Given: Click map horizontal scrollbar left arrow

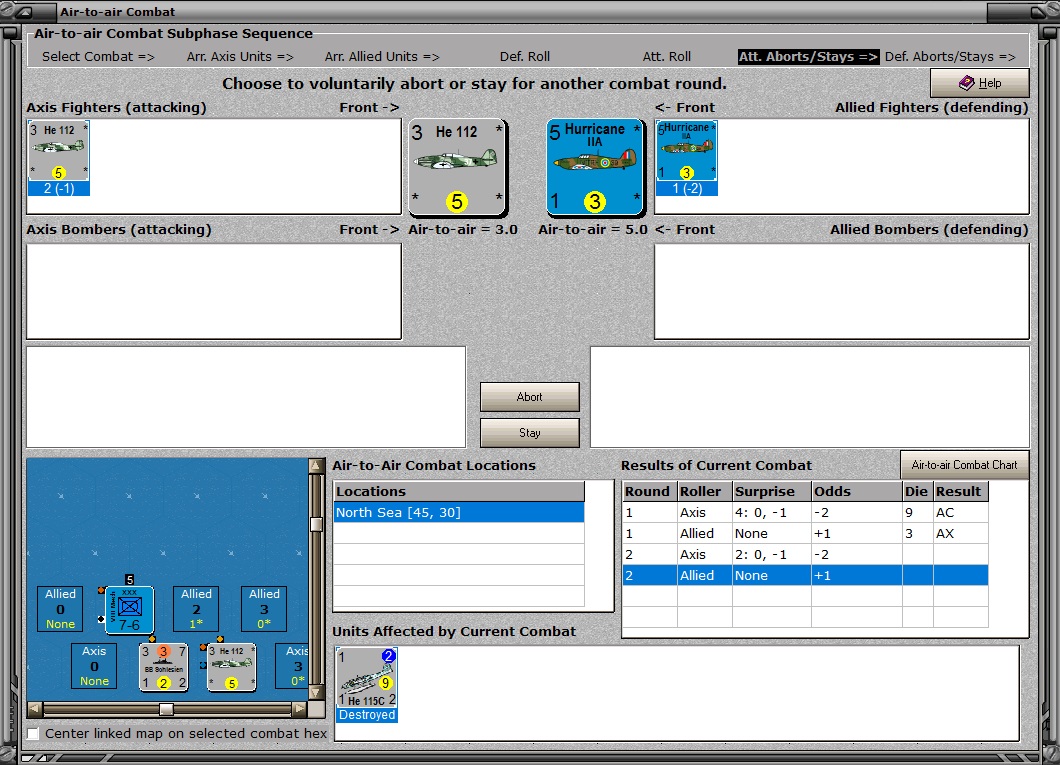Looking at the screenshot, I should coord(34,709).
